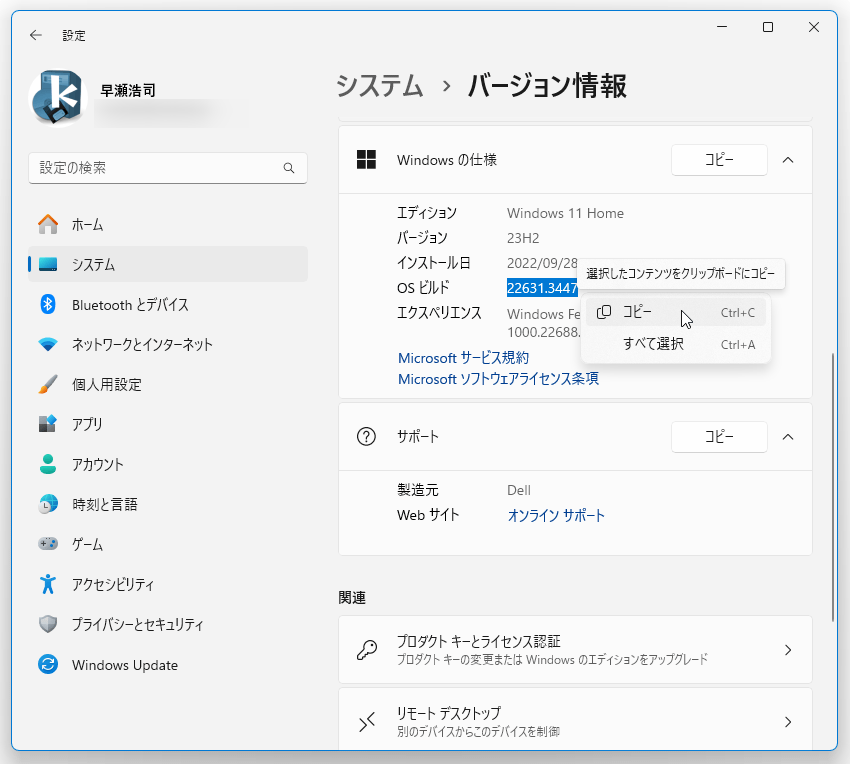Screen dimensions: 850x764
Task: Click the install date 2022/09/28
Action: pyautogui.click(x=542, y=263)
